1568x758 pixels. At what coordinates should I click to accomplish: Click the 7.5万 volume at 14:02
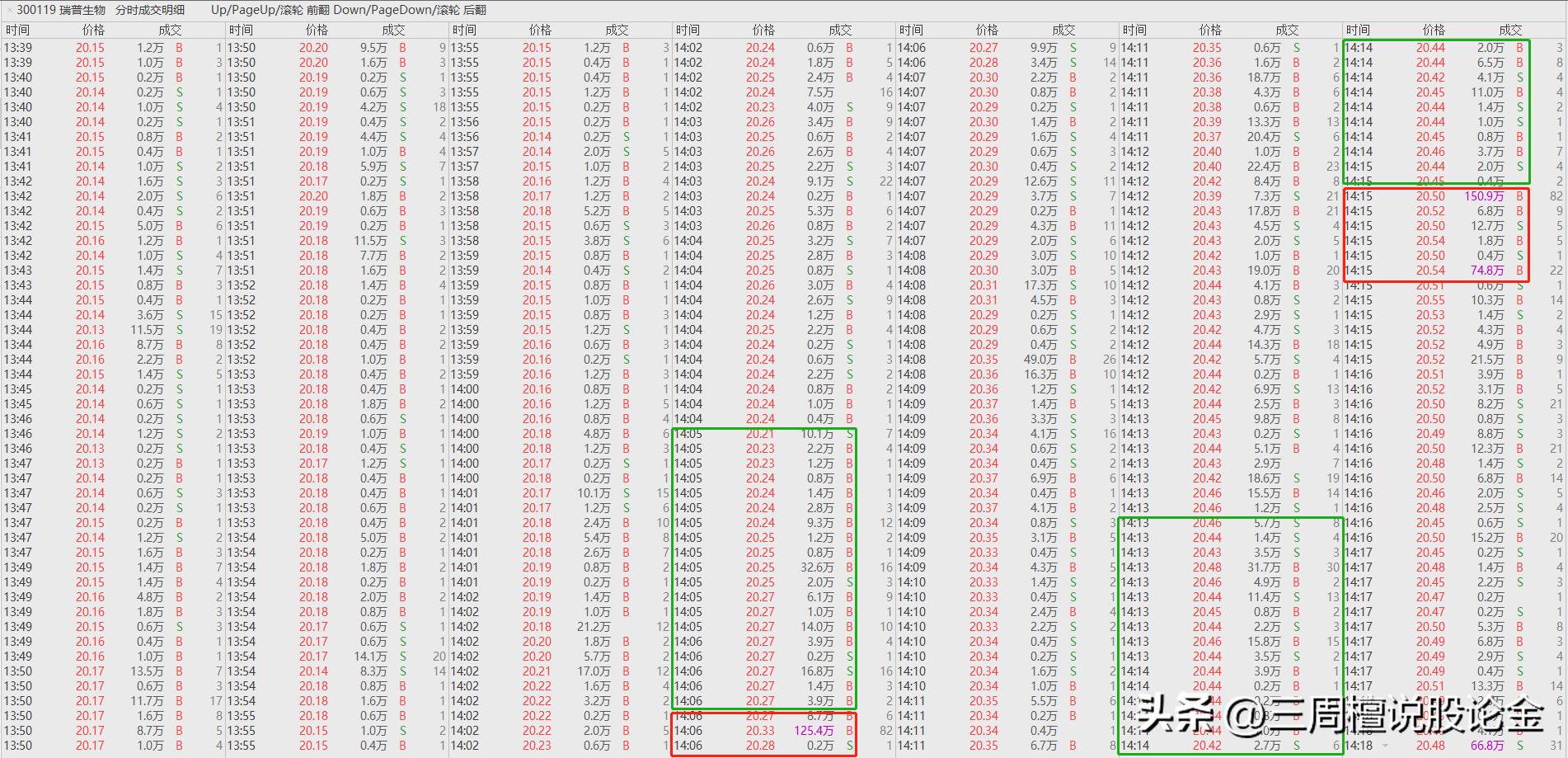820,92
